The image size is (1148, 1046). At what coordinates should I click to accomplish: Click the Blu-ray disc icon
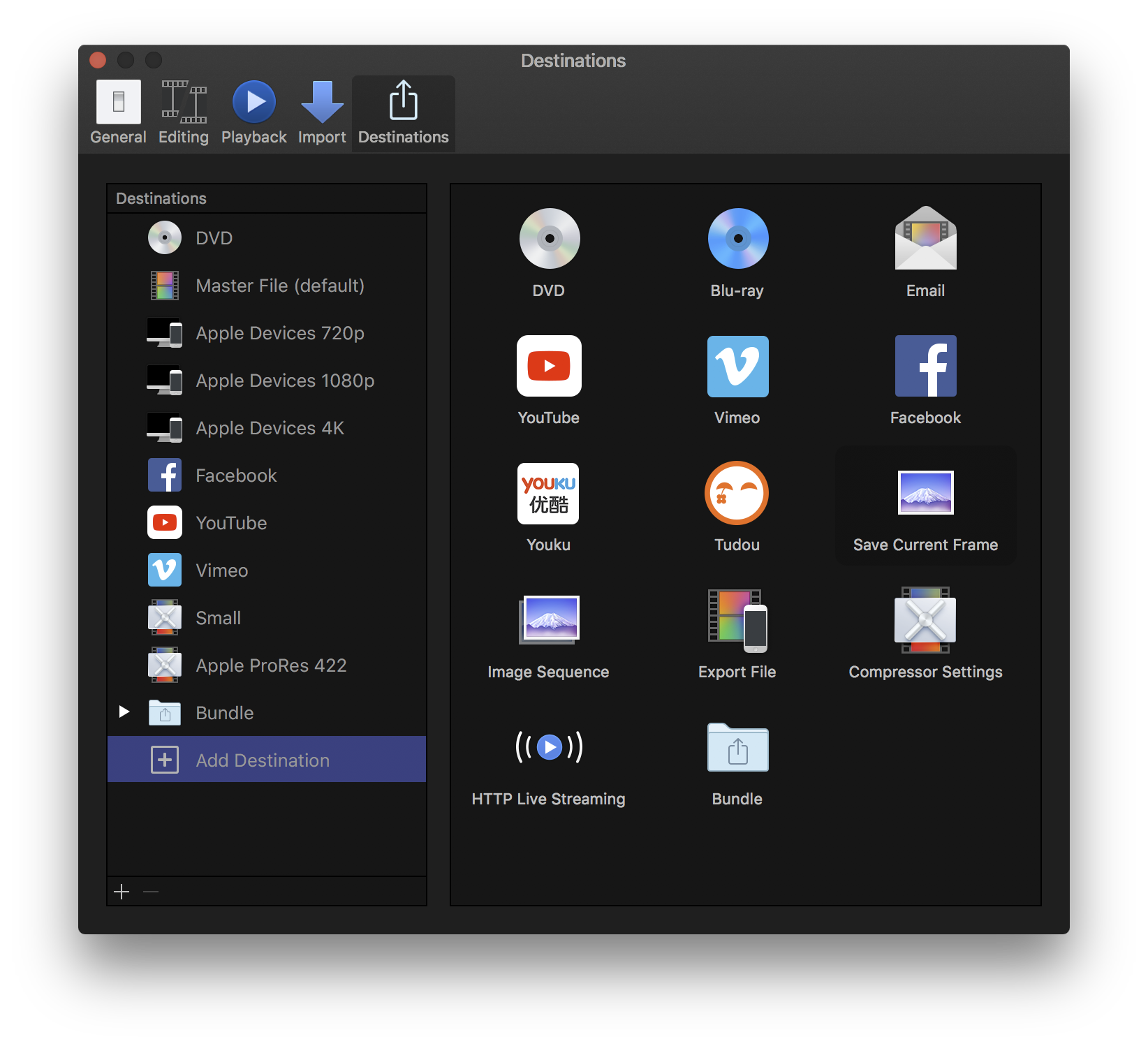coord(738,238)
